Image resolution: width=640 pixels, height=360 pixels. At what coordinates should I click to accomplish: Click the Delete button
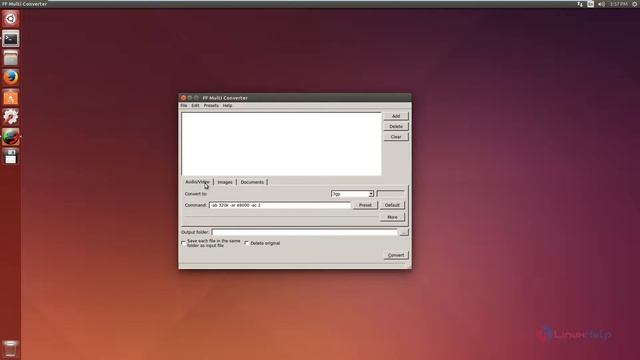pyautogui.click(x=396, y=127)
